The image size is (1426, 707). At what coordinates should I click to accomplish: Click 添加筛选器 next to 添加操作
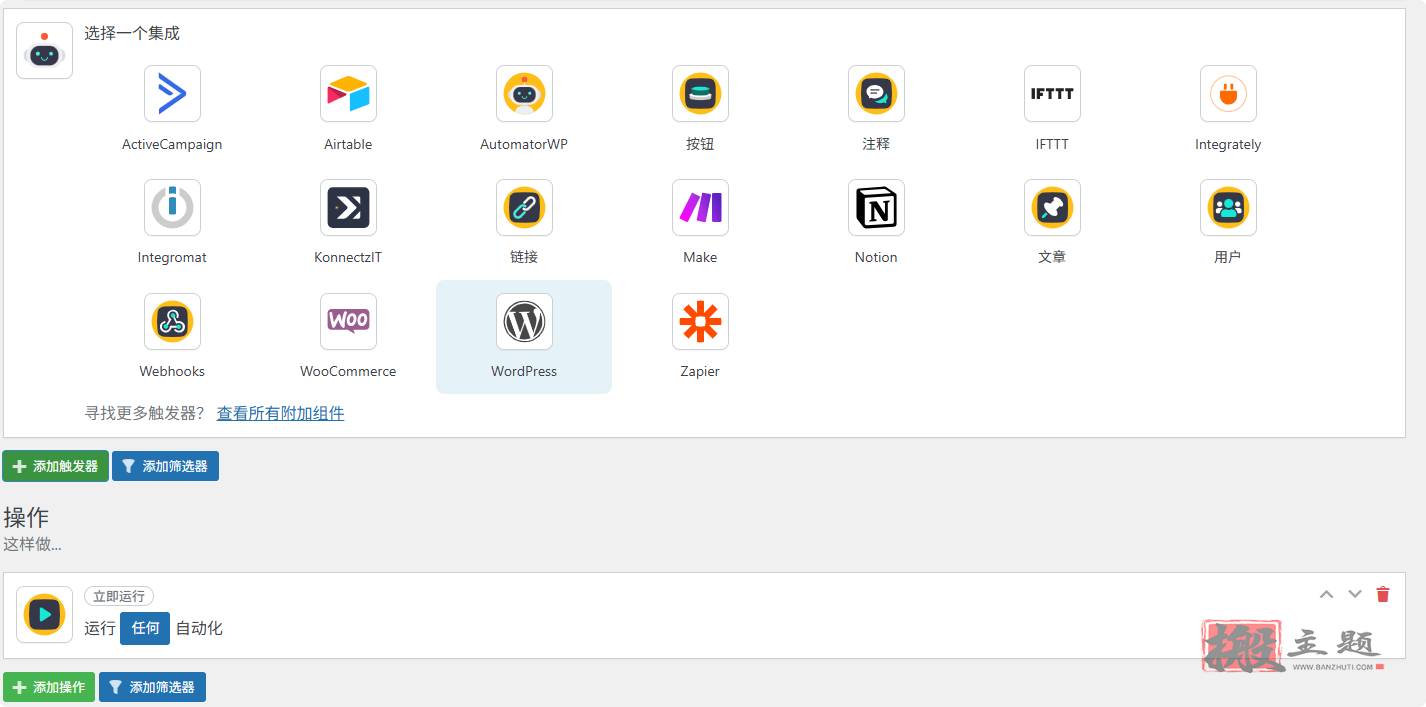click(x=152, y=687)
